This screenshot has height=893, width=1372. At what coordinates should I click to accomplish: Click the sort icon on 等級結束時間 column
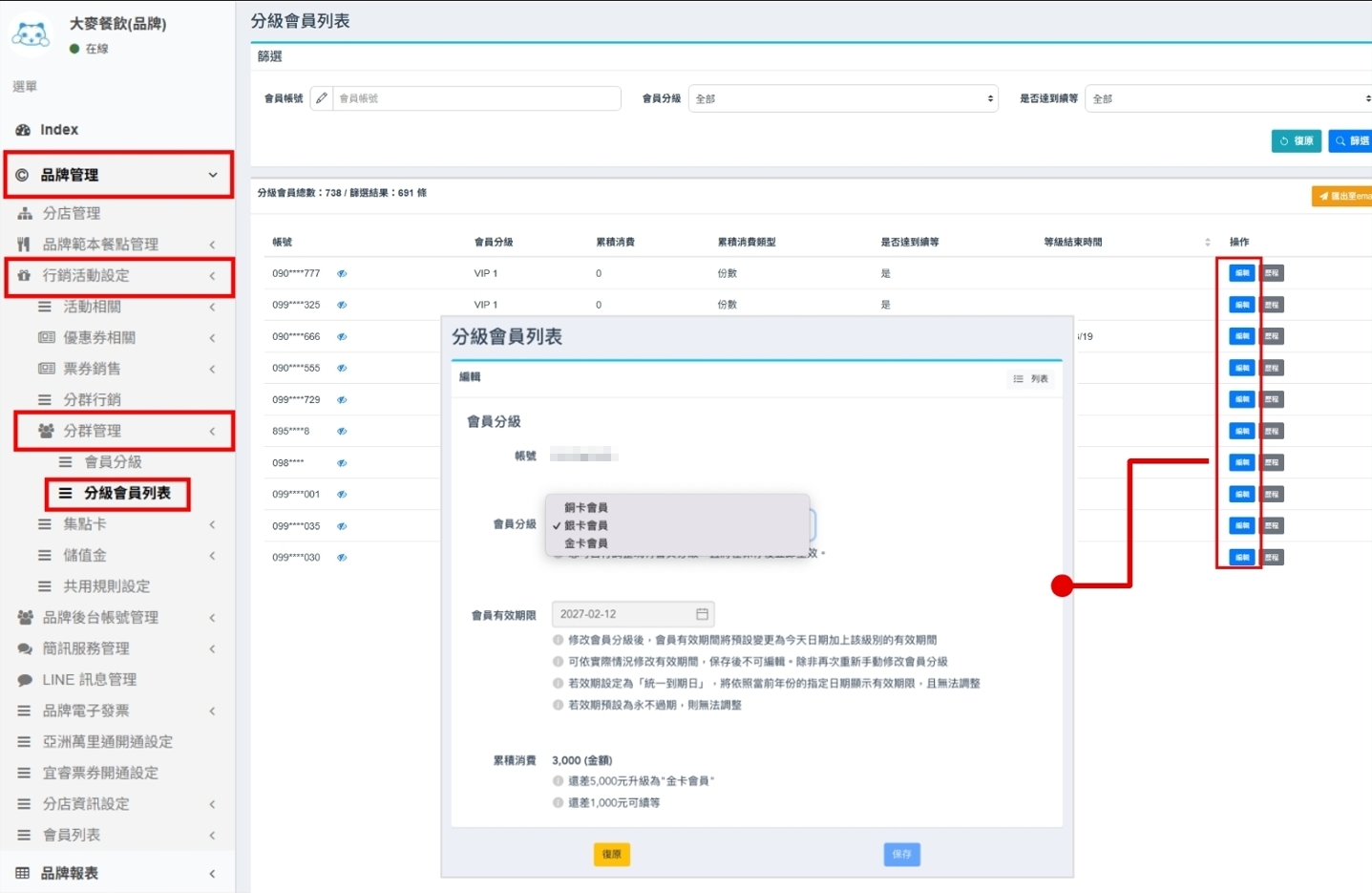pyautogui.click(x=1207, y=243)
